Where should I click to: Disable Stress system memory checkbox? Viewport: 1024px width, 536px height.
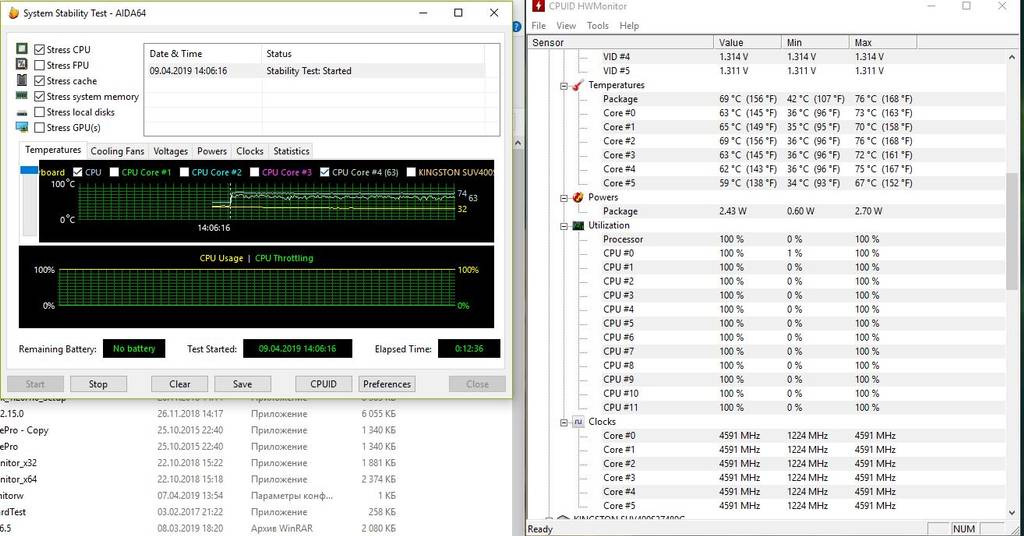click(39, 97)
